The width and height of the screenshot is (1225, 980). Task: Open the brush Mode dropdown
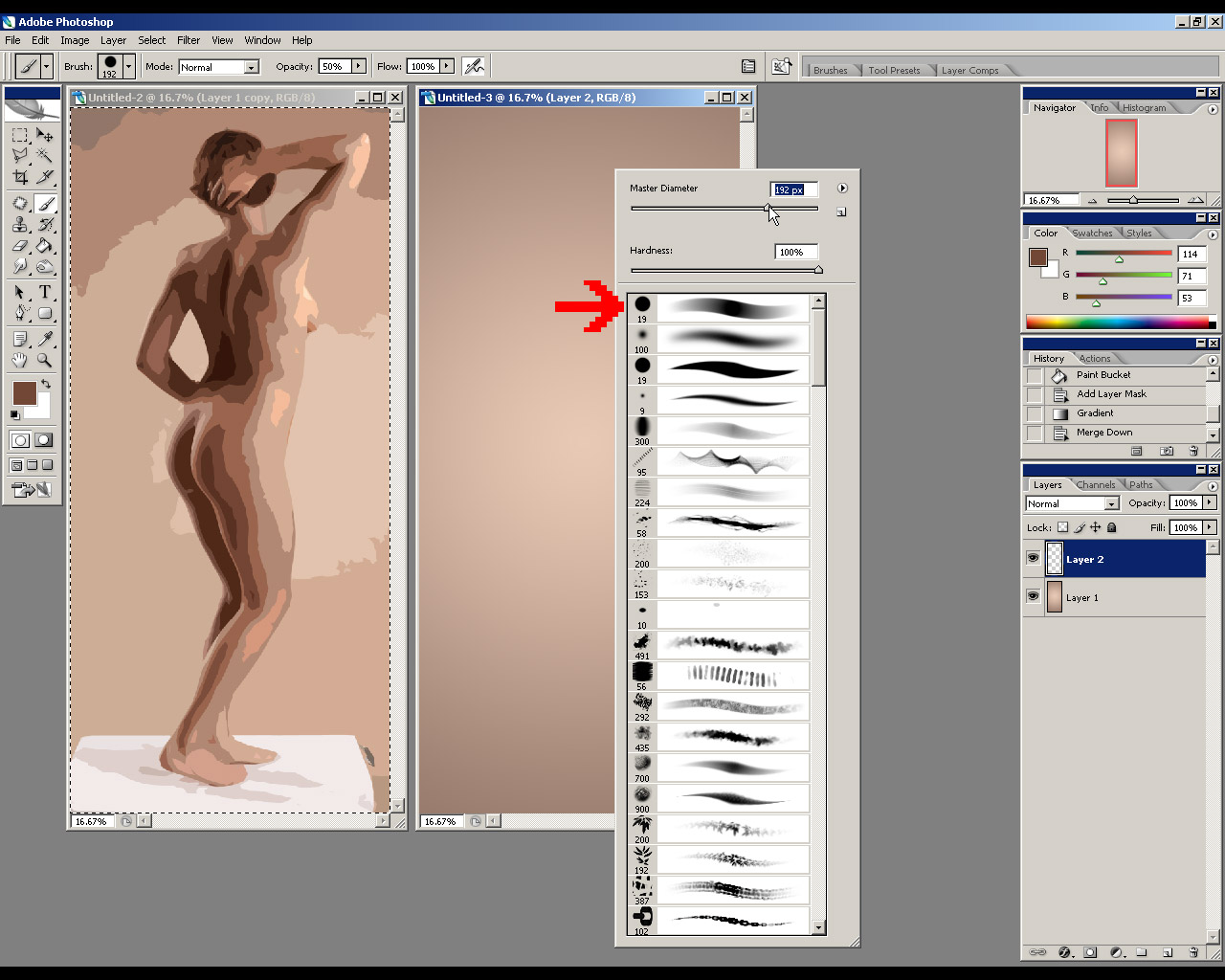click(251, 67)
